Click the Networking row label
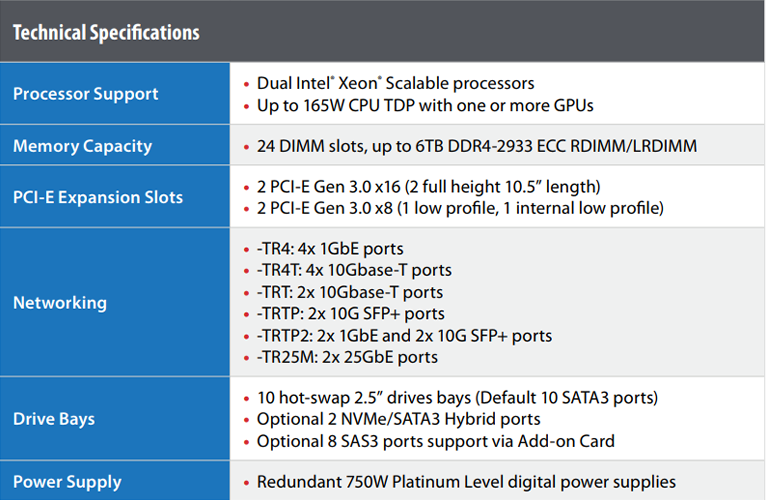766x500 pixels. pos(60,303)
